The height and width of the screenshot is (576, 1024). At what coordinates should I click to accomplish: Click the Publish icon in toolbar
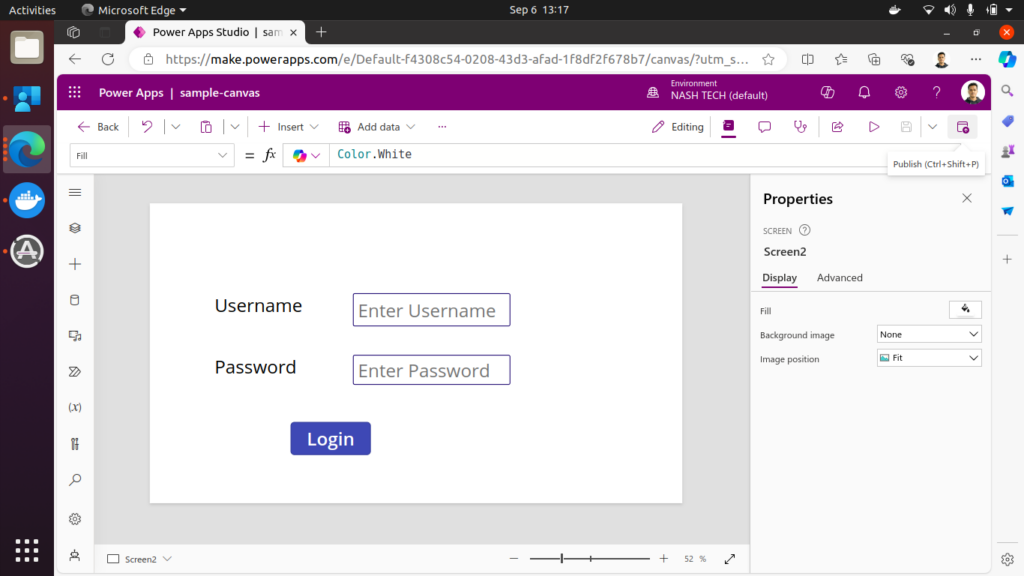pyautogui.click(x=962, y=127)
